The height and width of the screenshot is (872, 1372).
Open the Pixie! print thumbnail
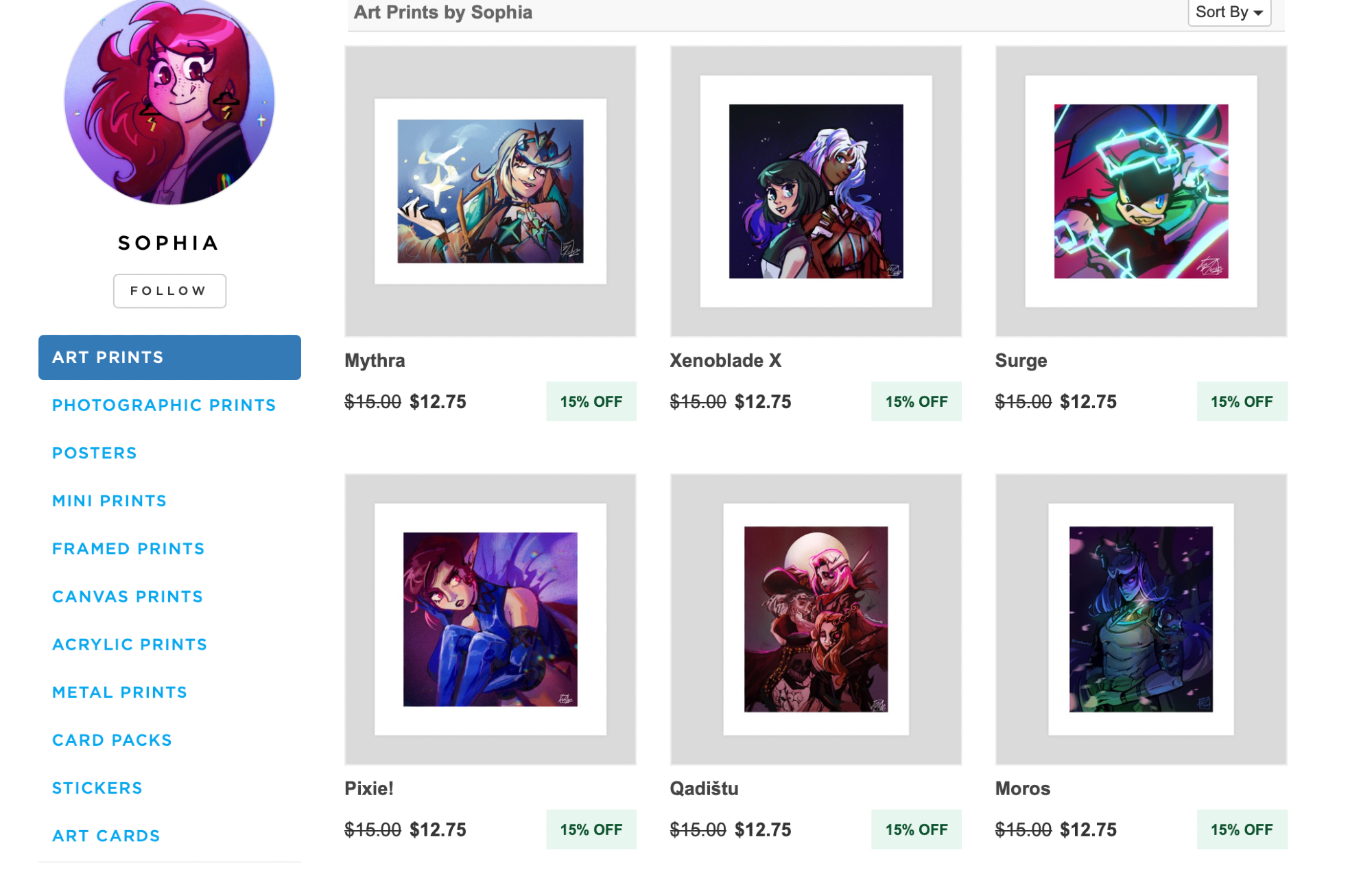490,619
